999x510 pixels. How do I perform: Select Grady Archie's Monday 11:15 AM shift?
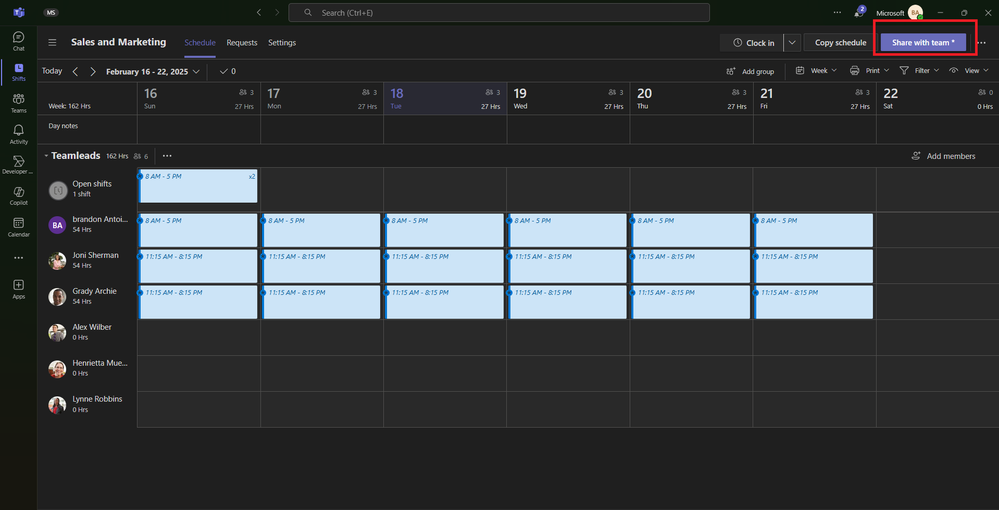[321, 302]
